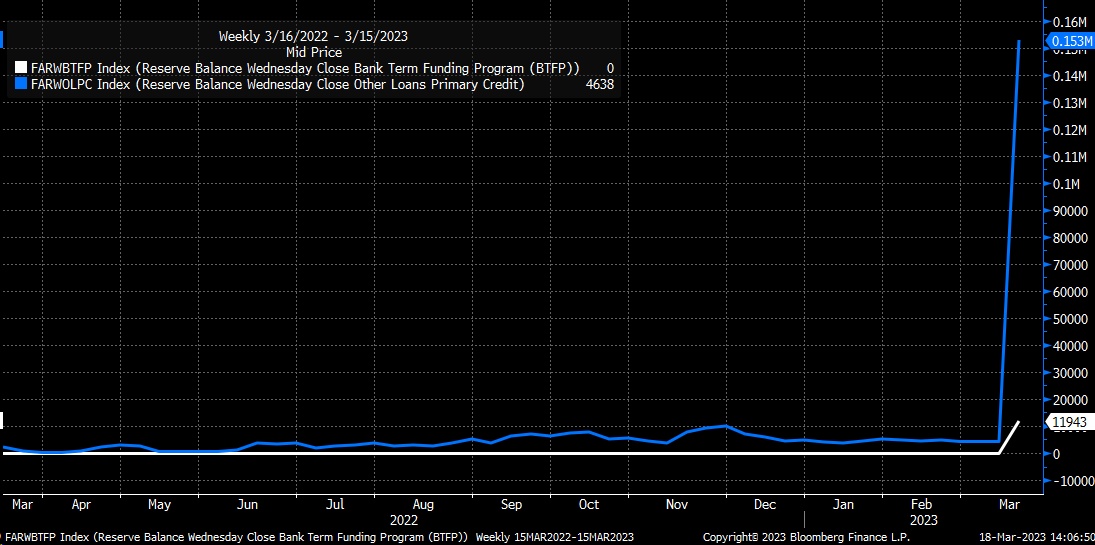Screen dimensions: 1095x545
Task: Click the blue FARWOLPC legend color swatch
Action: coord(22,85)
